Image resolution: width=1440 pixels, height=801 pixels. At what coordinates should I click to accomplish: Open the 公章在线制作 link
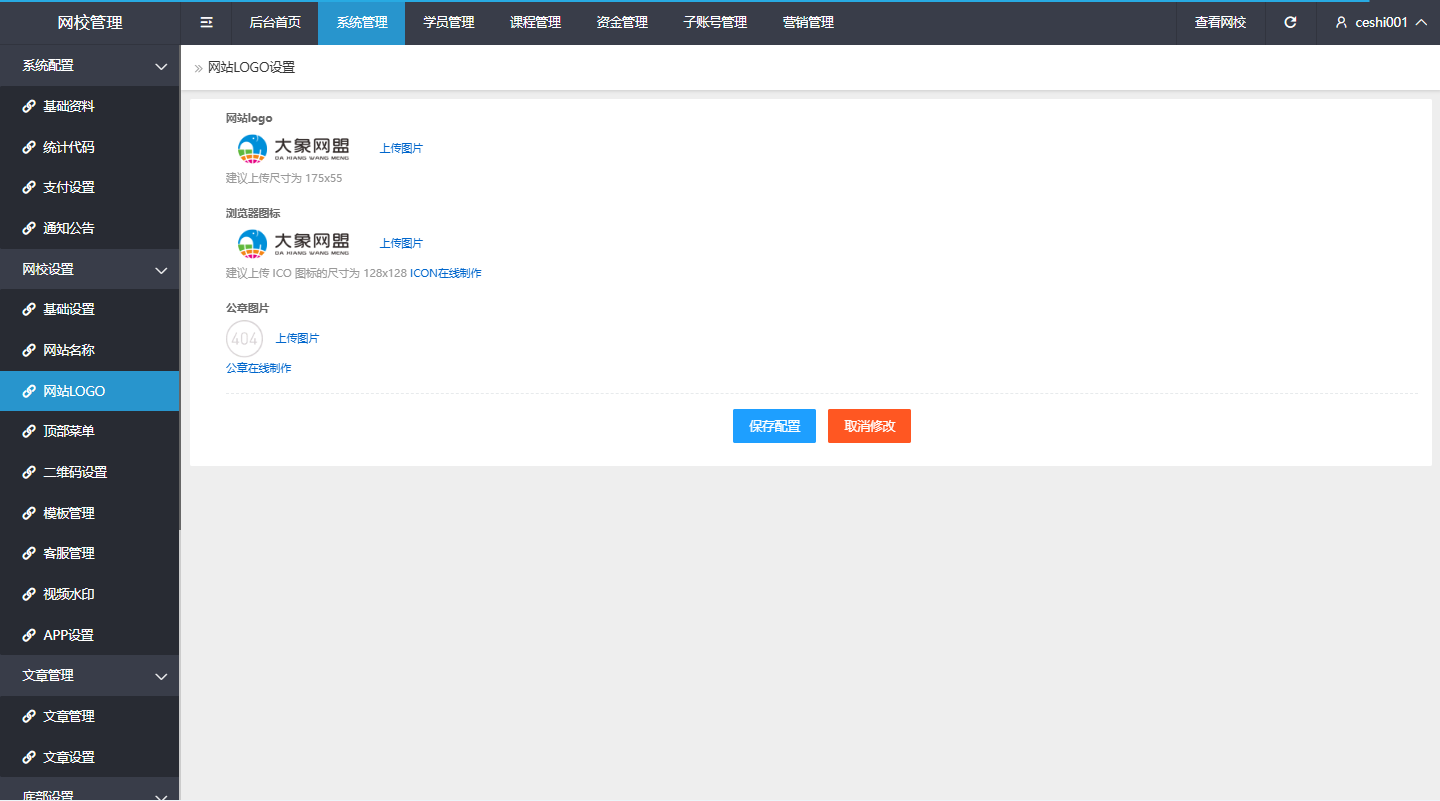[x=259, y=368]
